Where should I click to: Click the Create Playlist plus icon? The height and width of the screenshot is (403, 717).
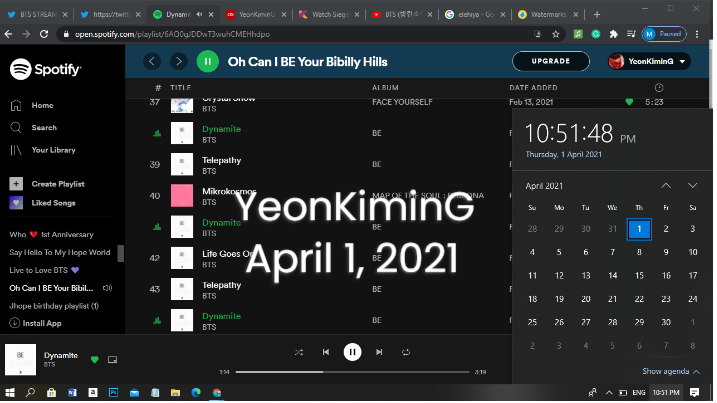click(16, 184)
